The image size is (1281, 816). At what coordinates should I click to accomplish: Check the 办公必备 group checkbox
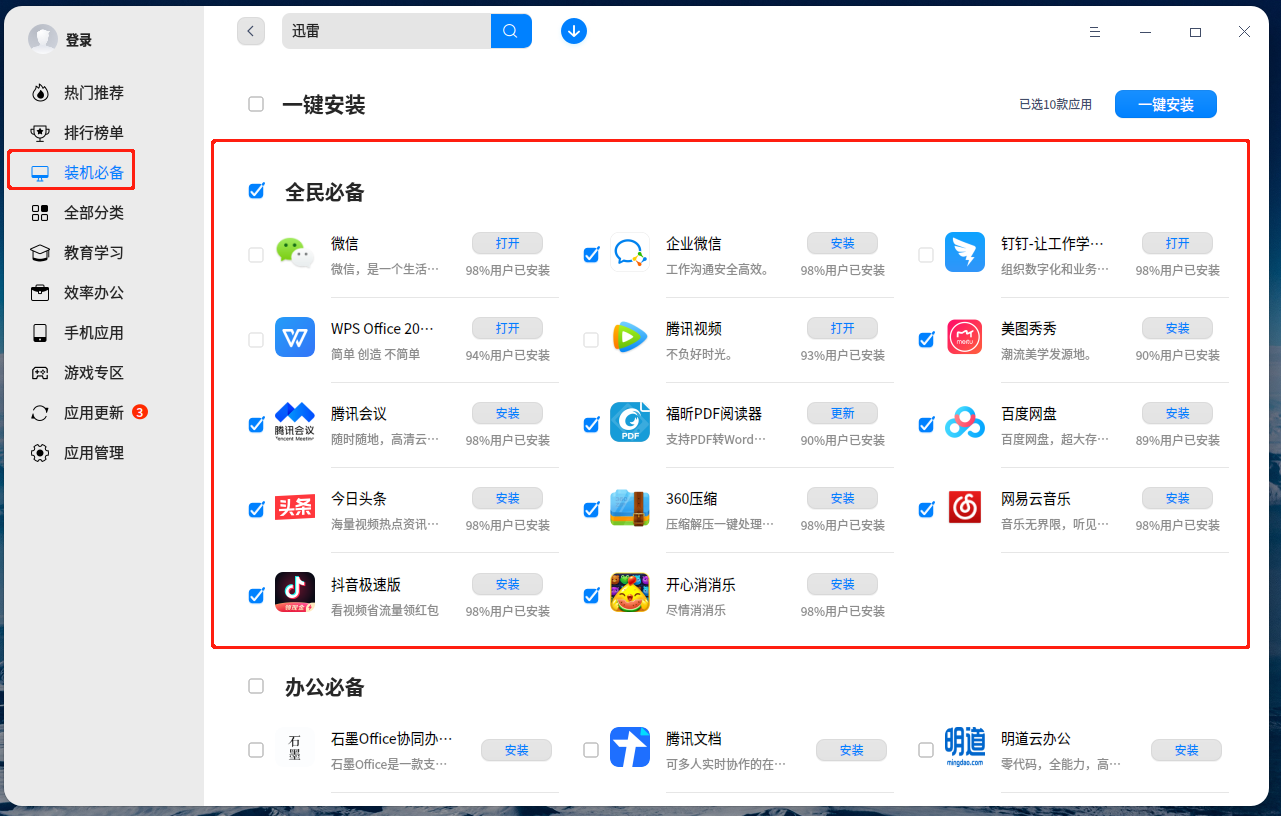point(256,686)
